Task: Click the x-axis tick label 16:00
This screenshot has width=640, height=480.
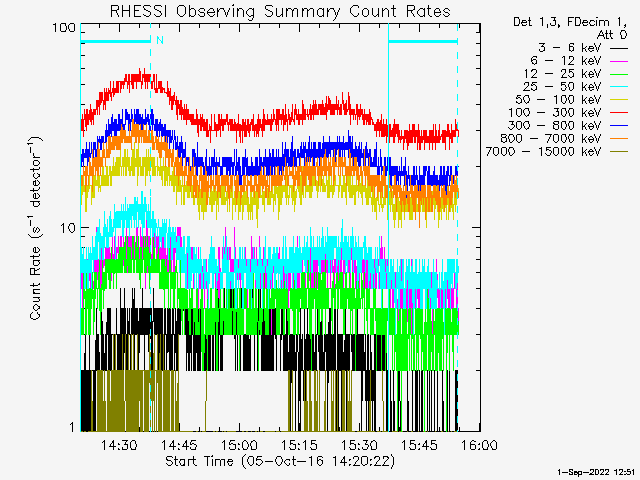Action: (x=479, y=445)
